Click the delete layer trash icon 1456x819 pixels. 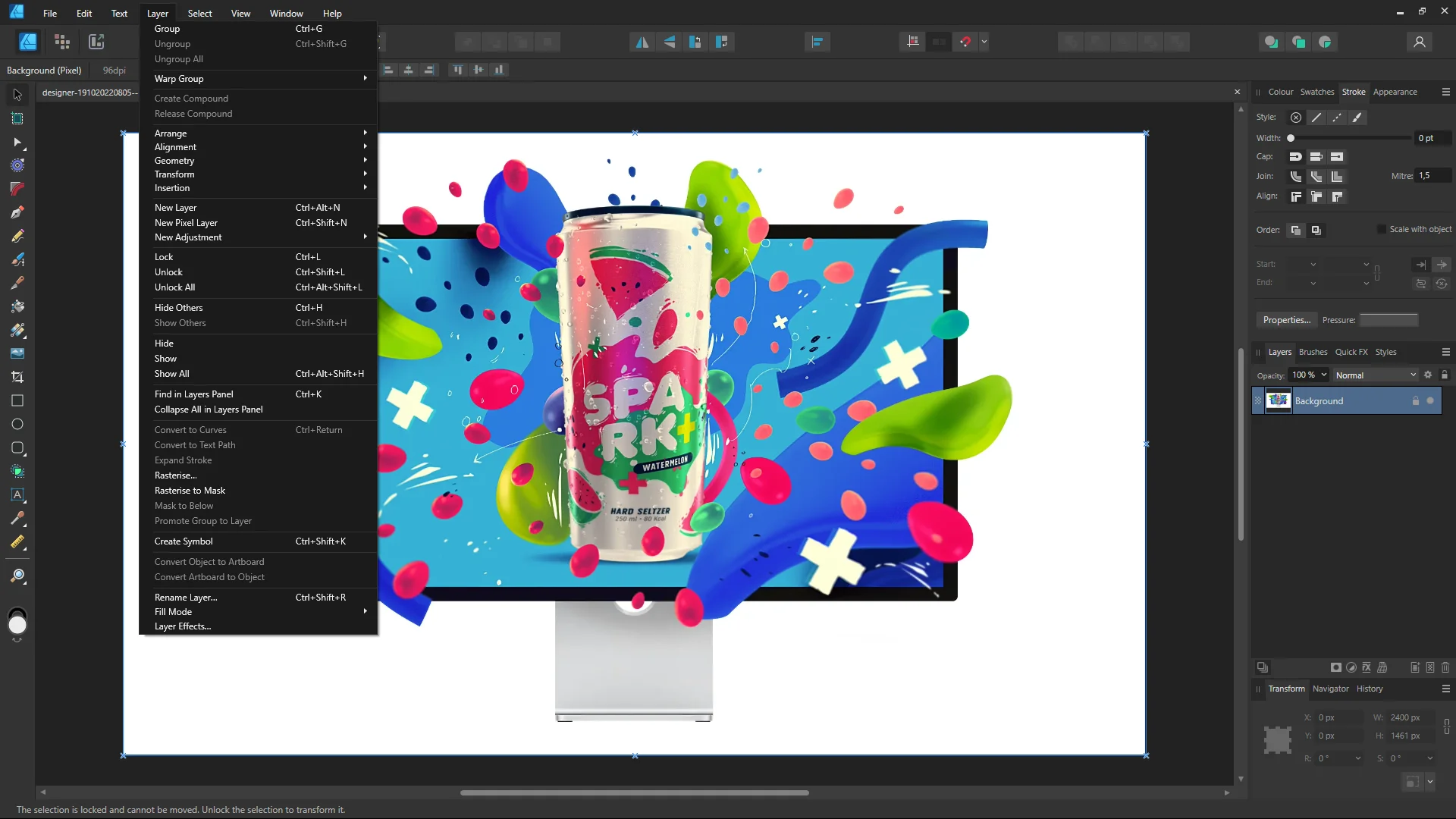tap(1445, 667)
